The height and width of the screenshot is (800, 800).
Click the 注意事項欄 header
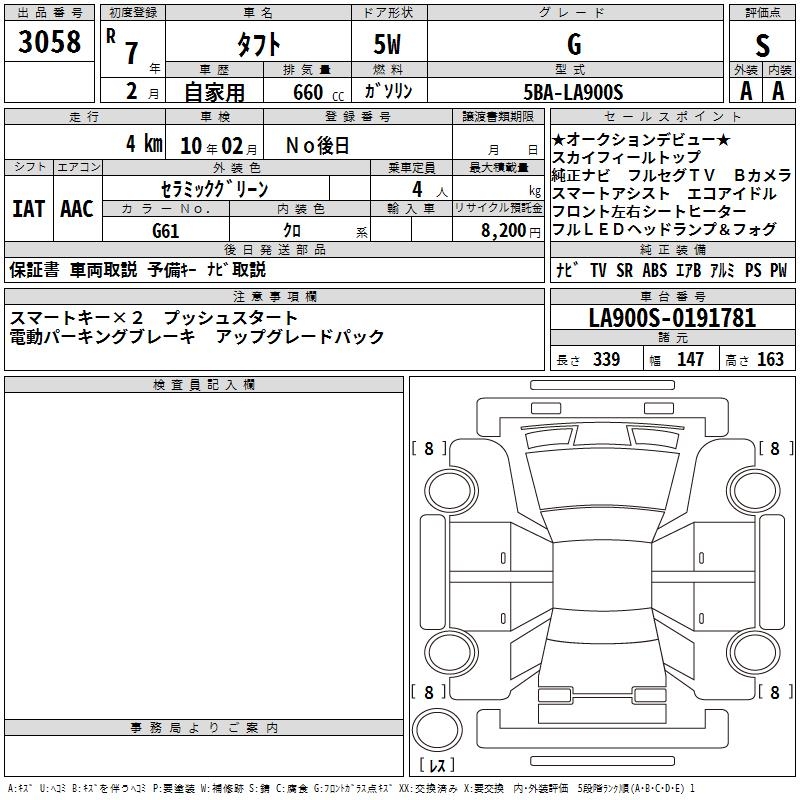[x=274, y=296]
